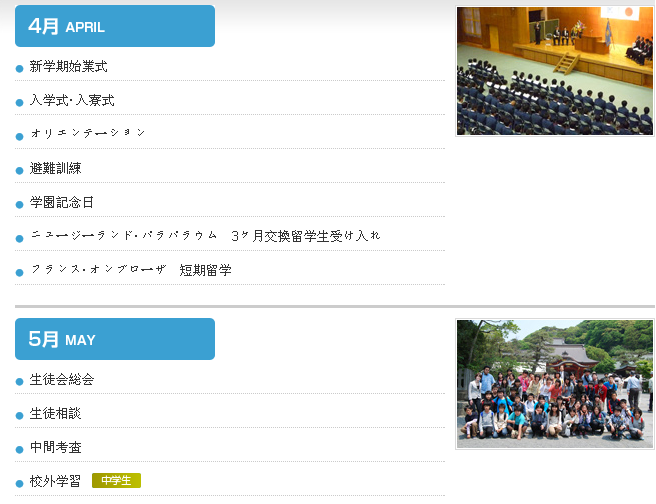This screenshot has width=656, height=504.
Task: Click the 5月 MAY header banner
Action: [115, 339]
